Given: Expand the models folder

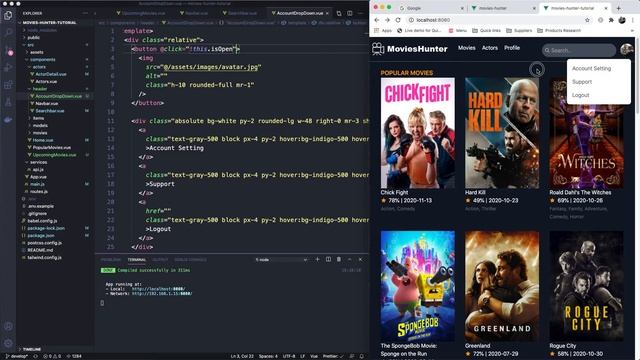Looking at the screenshot, I should [x=40, y=125].
